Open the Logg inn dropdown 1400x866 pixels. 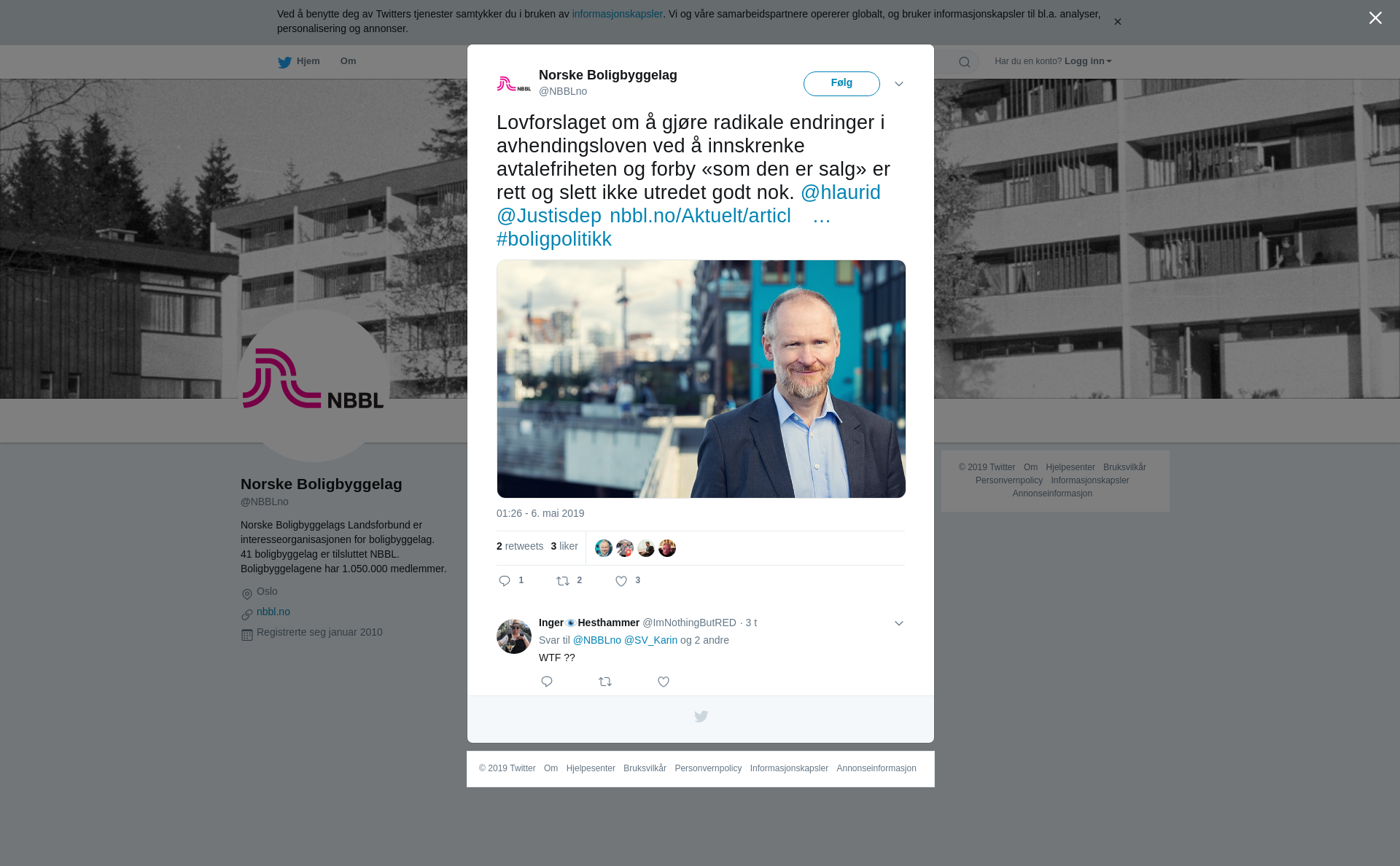click(x=1088, y=61)
